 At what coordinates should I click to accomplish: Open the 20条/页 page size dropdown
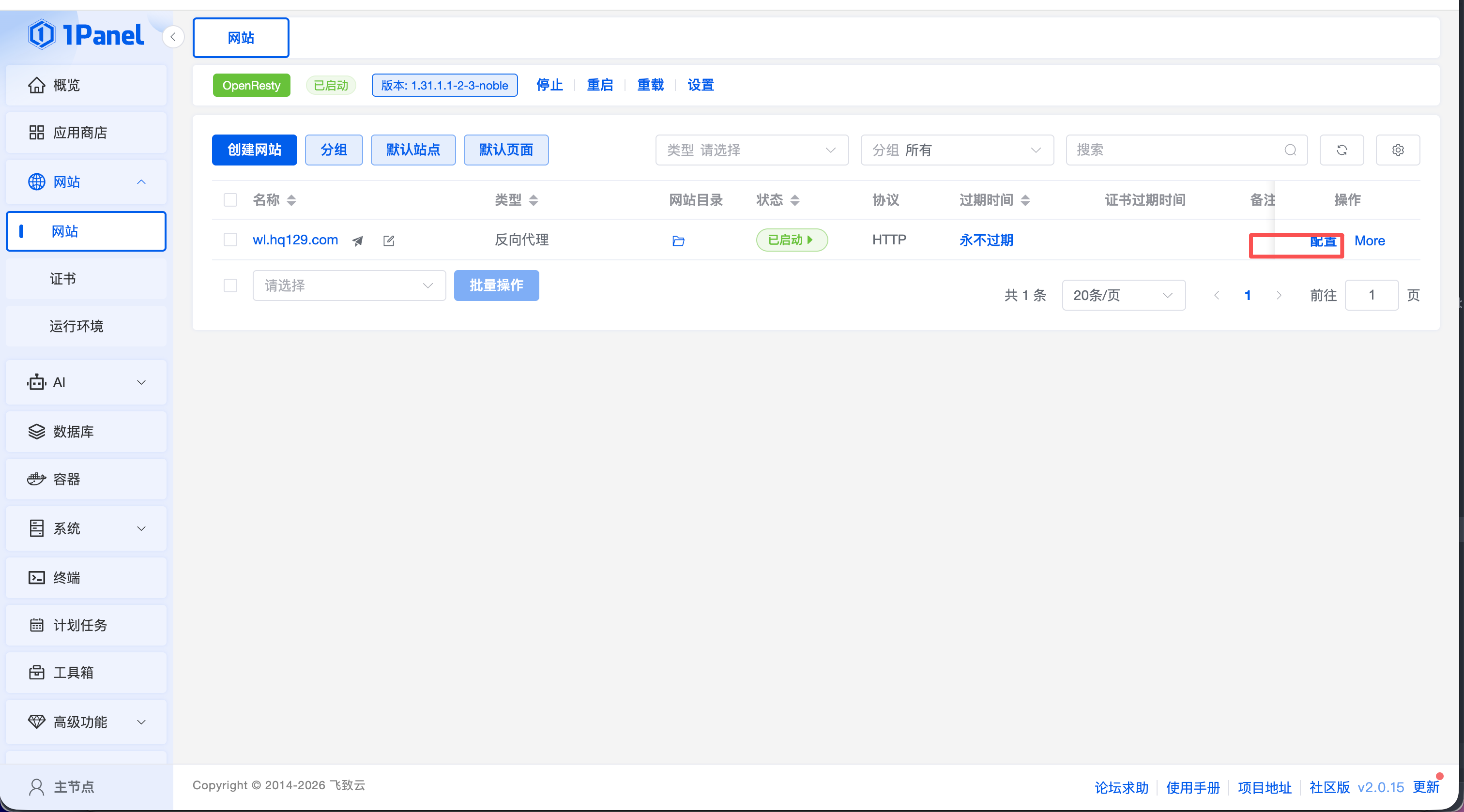click(1124, 295)
